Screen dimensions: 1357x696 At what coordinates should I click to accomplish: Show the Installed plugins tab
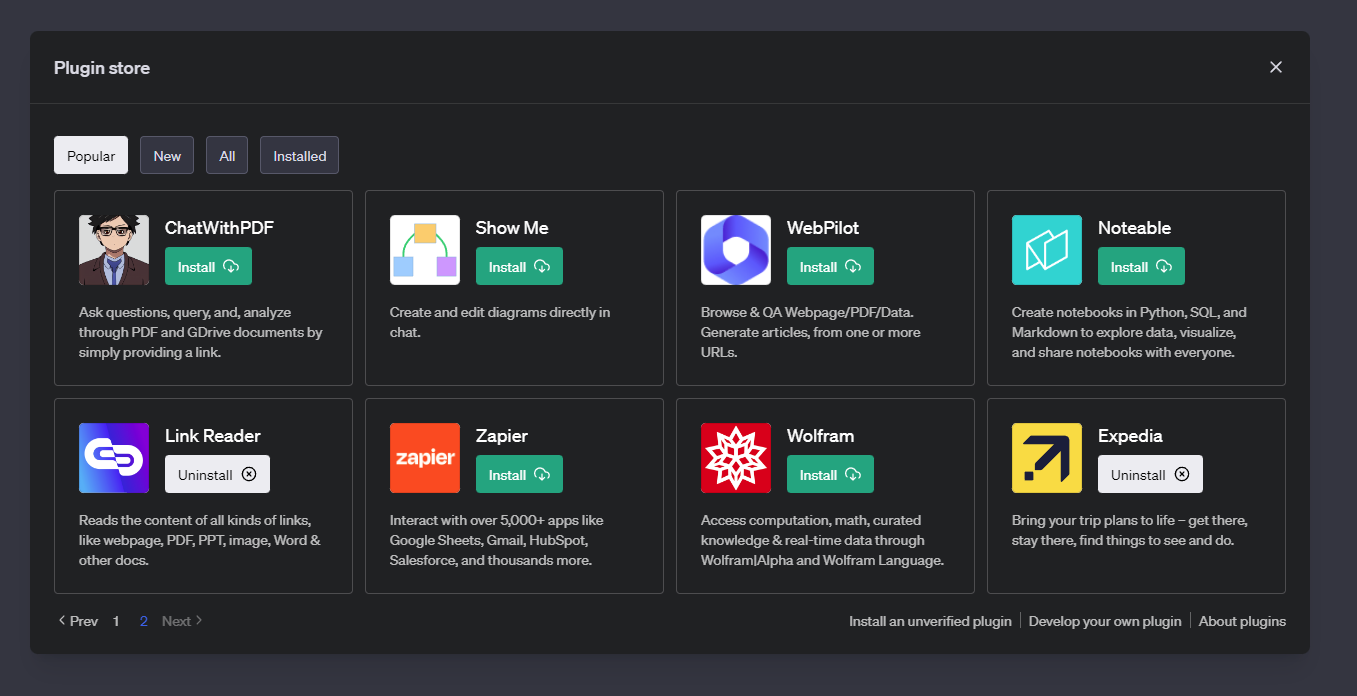coord(299,155)
